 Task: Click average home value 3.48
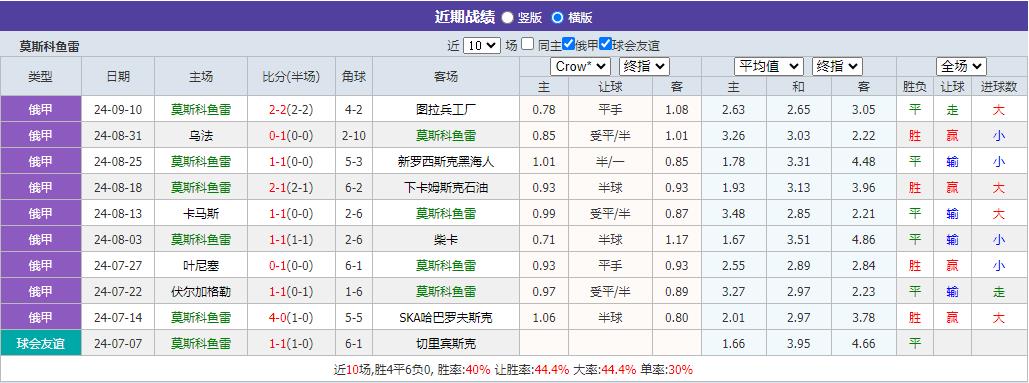(733, 214)
